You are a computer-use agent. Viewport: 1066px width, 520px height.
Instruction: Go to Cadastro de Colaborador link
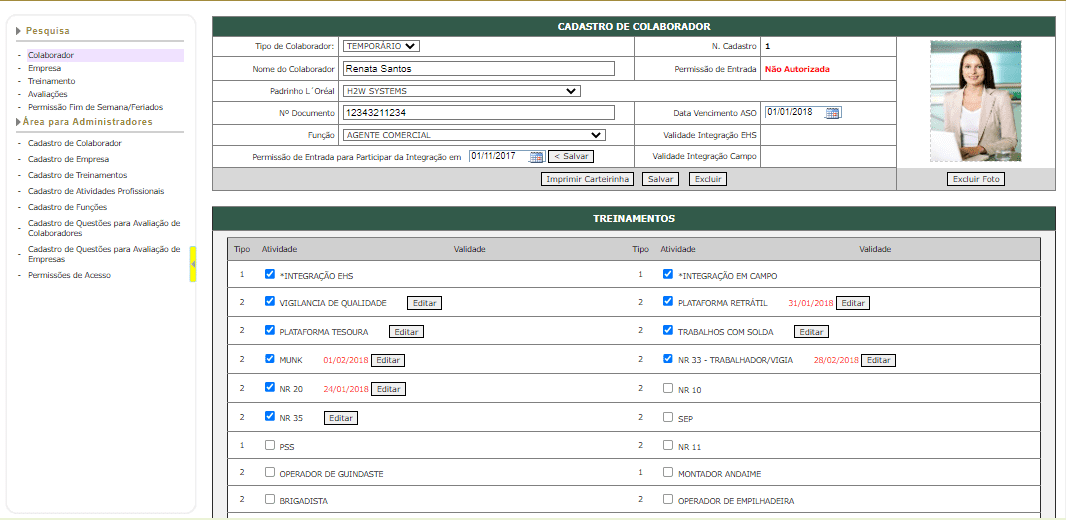click(x=75, y=143)
